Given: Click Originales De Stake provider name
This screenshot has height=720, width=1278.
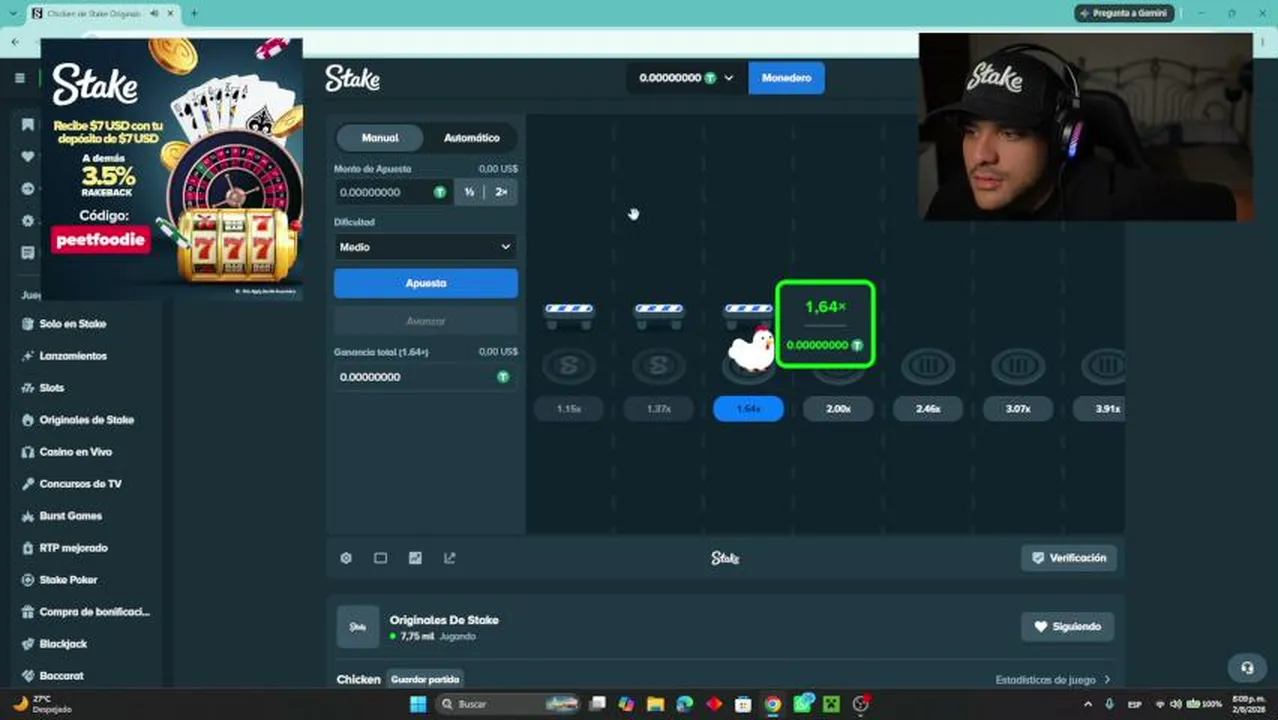Looking at the screenshot, I should point(444,620).
